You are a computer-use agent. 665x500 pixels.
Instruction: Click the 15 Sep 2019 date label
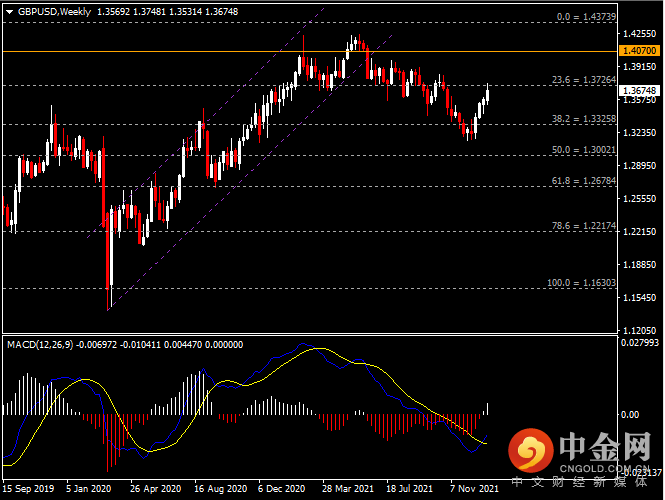click(x=28, y=489)
